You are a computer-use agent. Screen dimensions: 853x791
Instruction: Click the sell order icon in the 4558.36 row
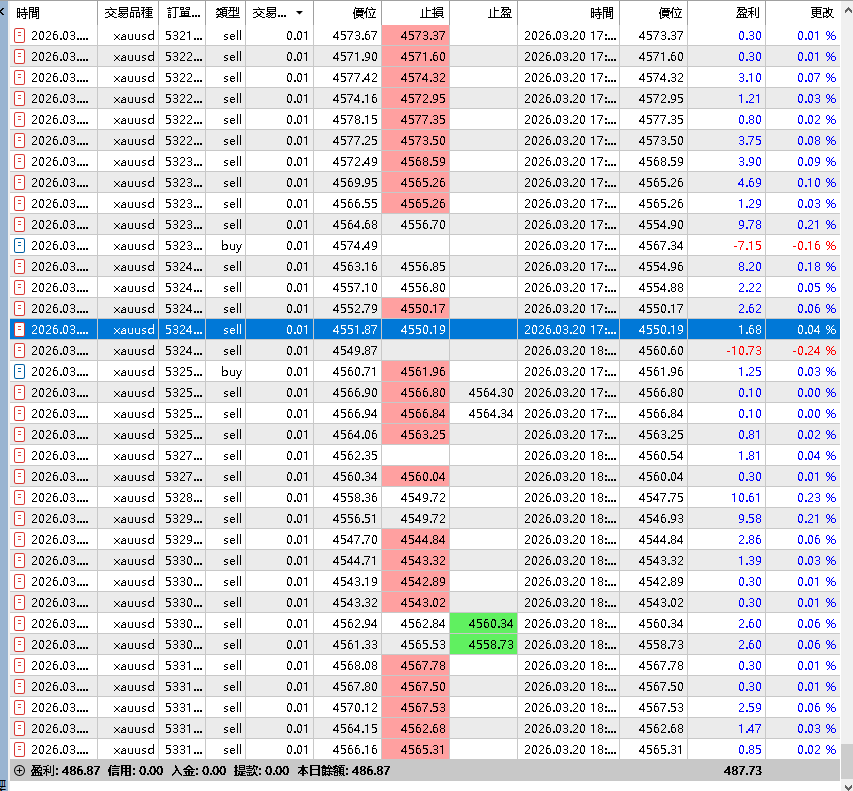pyautogui.click(x=19, y=498)
